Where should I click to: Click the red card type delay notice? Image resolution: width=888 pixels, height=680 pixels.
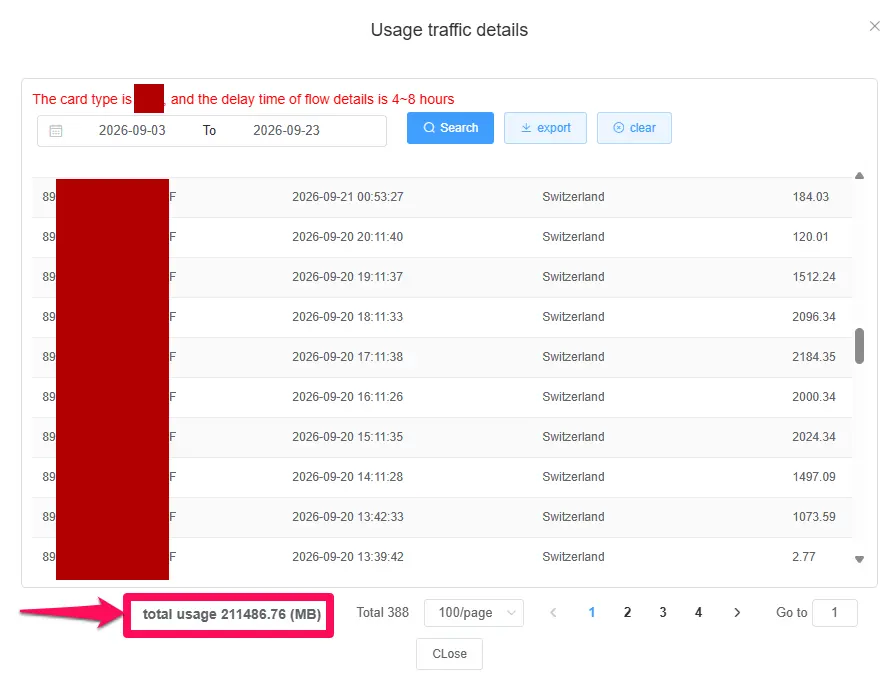[x=244, y=99]
